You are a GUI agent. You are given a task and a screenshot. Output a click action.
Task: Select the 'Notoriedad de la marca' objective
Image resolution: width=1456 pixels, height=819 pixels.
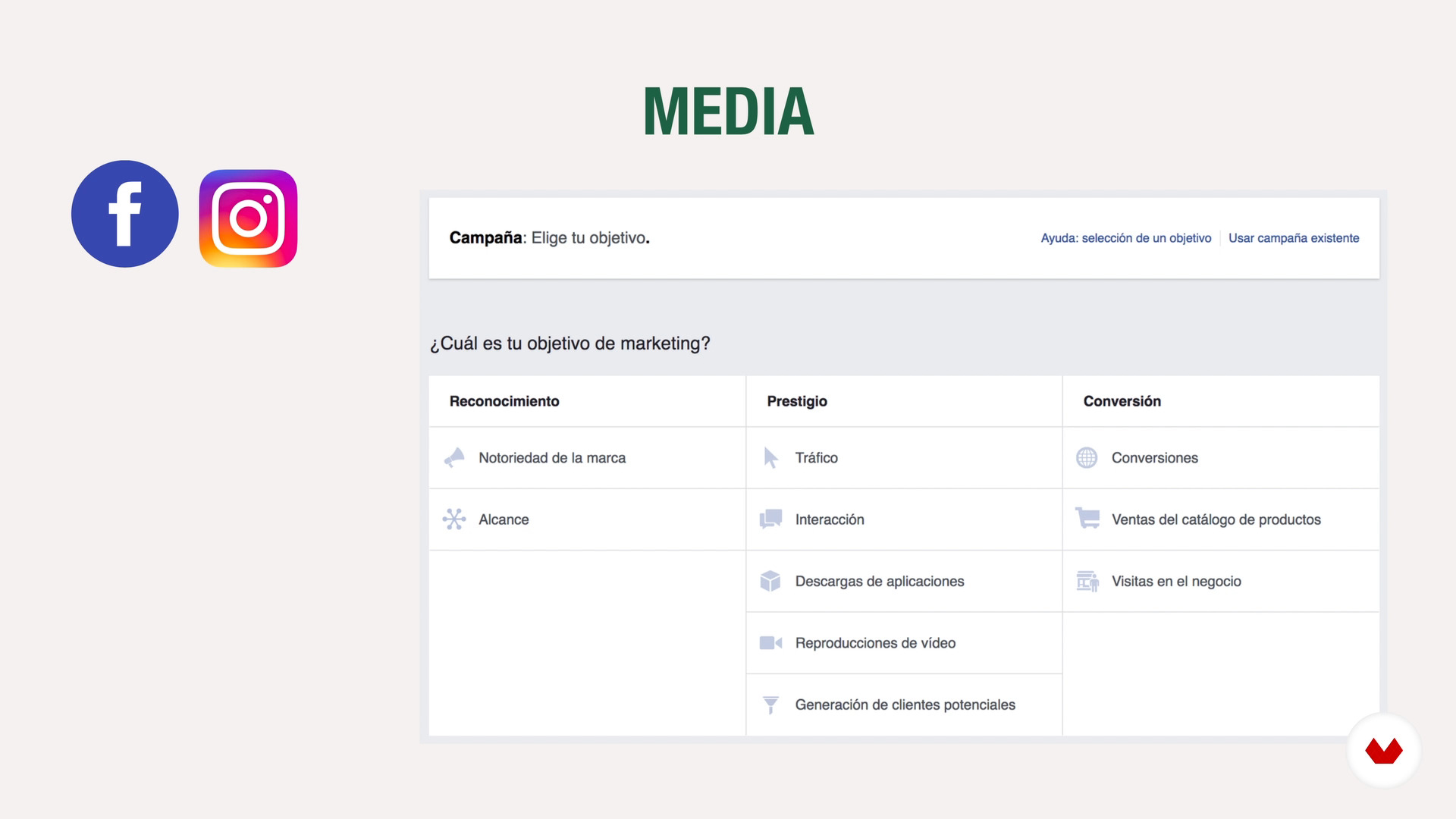587,458
